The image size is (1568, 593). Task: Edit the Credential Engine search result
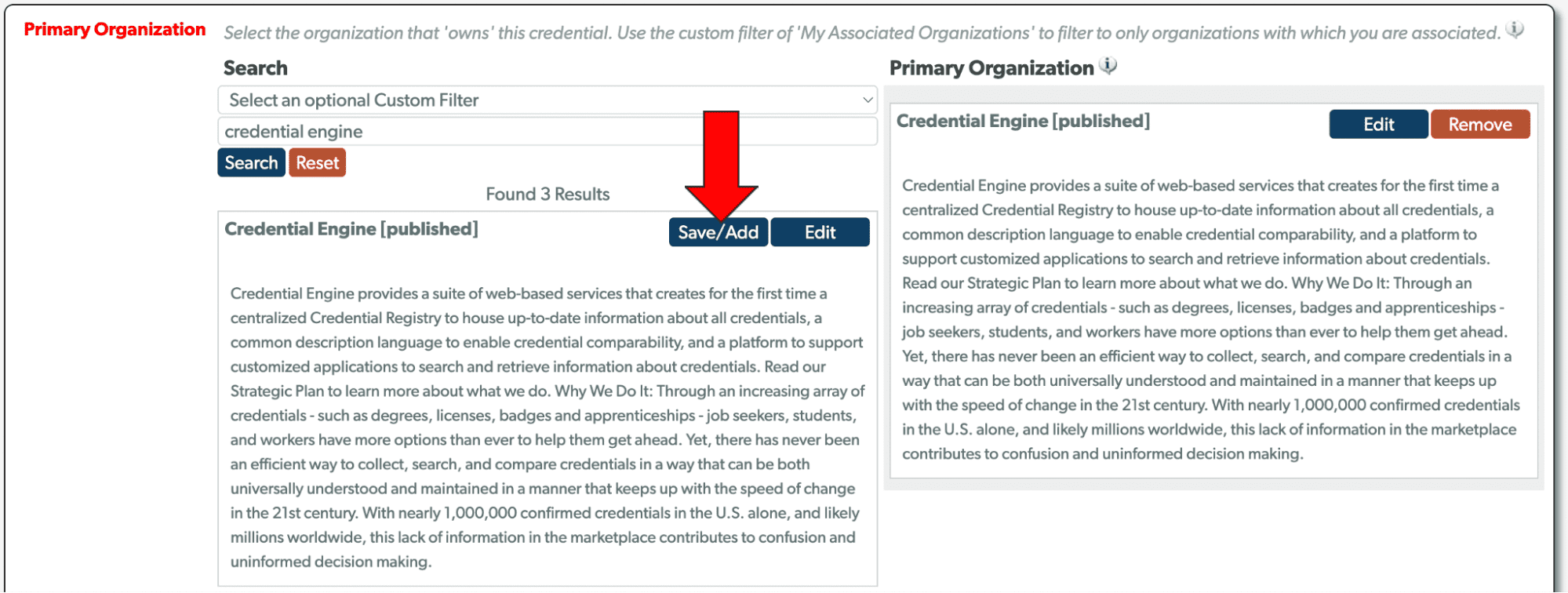point(820,231)
